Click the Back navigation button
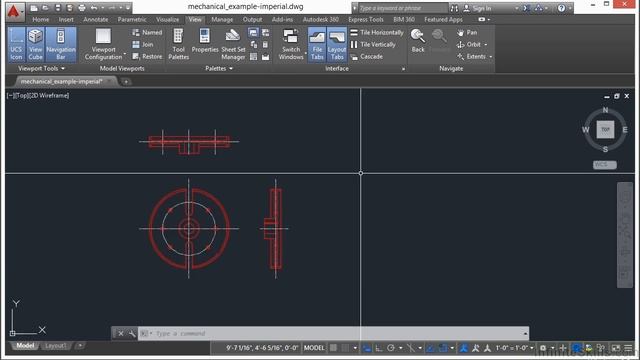 (418, 40)
